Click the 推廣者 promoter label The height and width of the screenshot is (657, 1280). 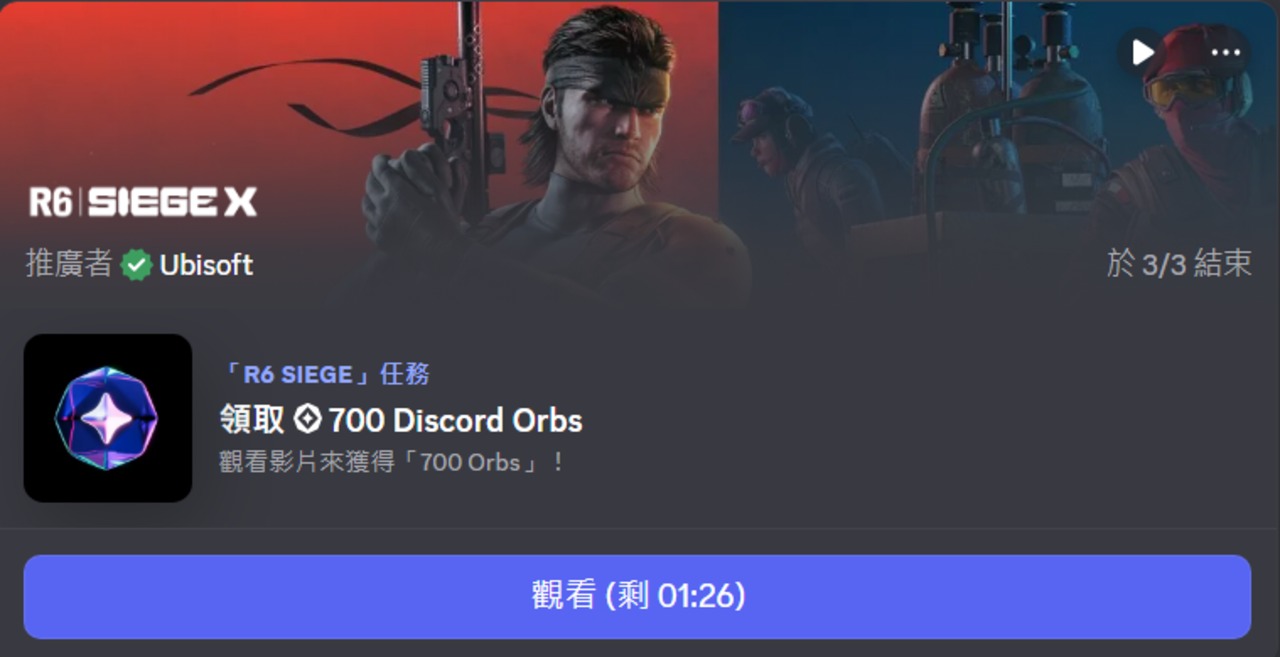[69, 264]
